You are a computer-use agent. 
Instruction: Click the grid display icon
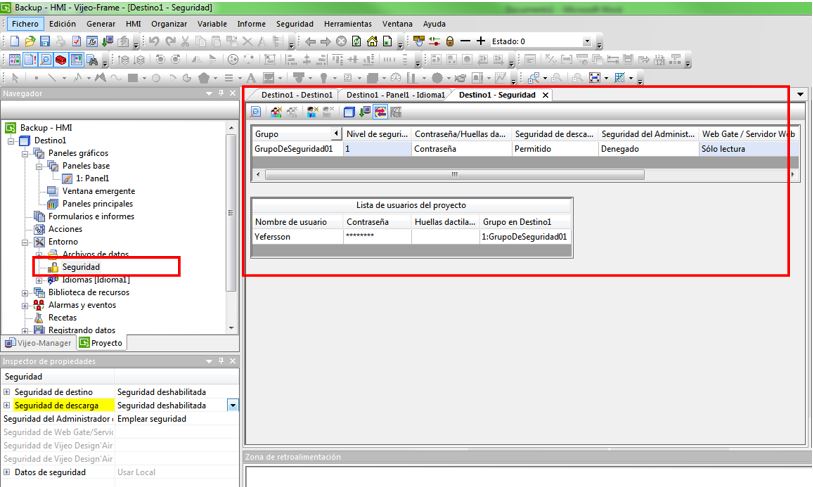click(619, 78)
